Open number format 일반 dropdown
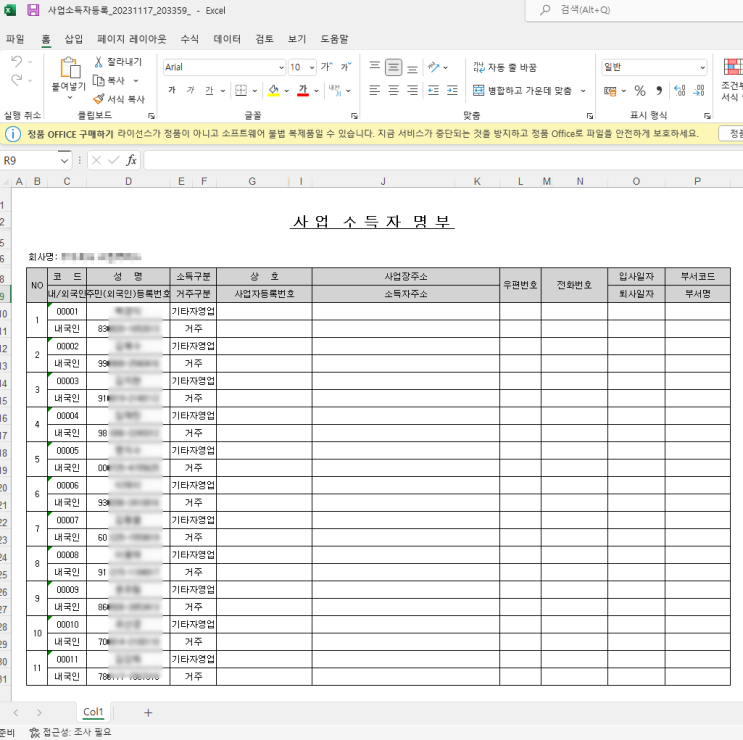The width and height of the screenshot is (743, 740). (x=702, y=67)
